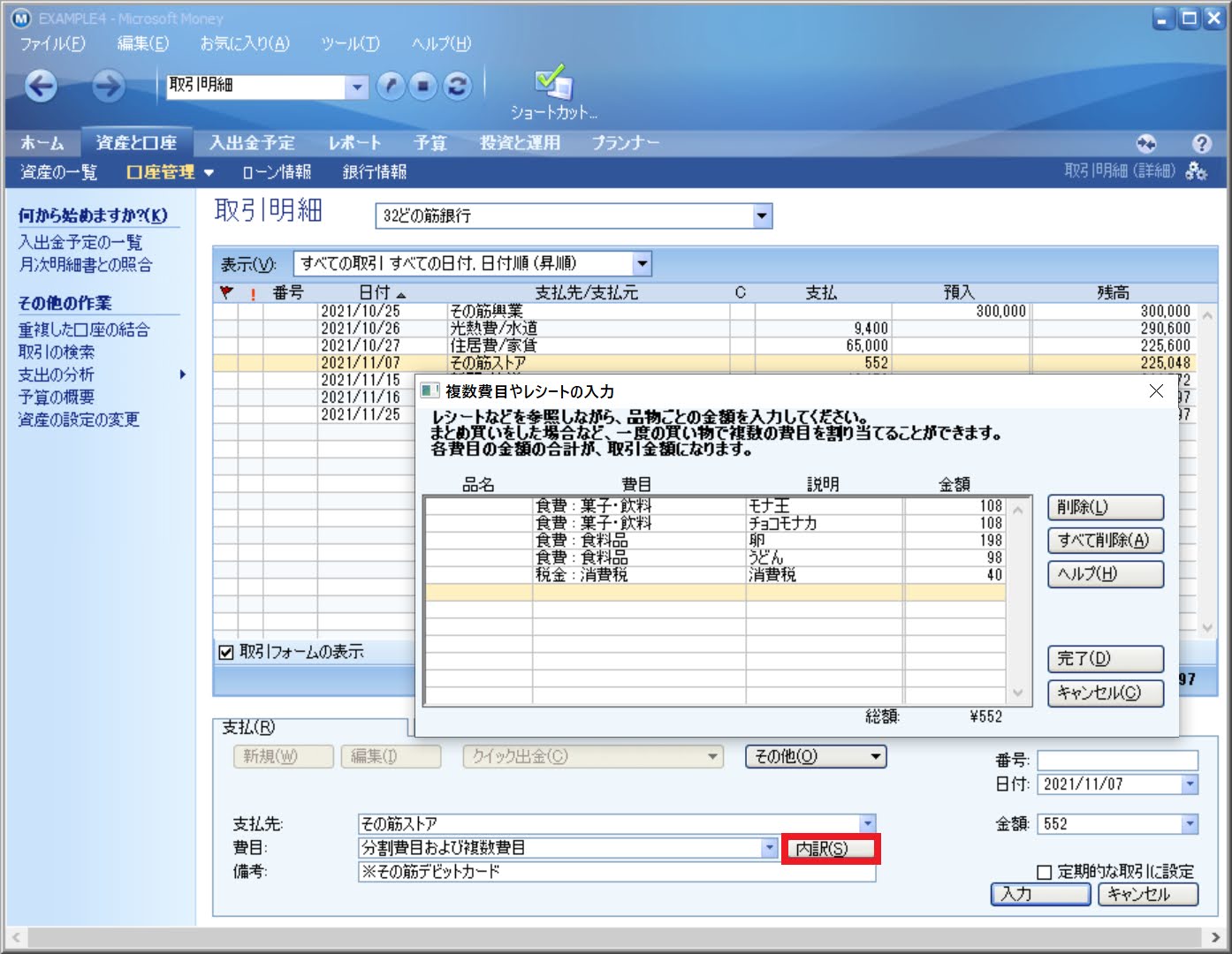Image resolution: width=1232 pixels, height=954 pixels.
Task: Switch to the 入出金予定 tab
Action: (252, 143)
